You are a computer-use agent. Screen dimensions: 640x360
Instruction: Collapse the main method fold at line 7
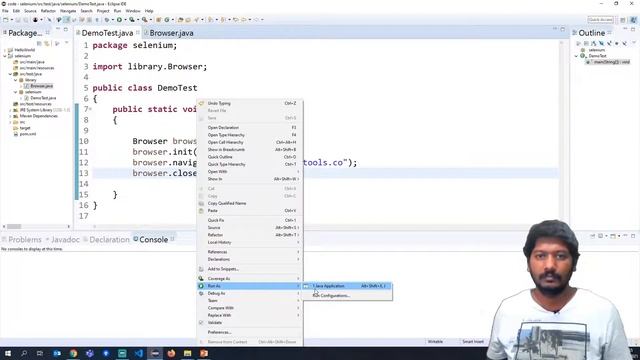[90, 109]
